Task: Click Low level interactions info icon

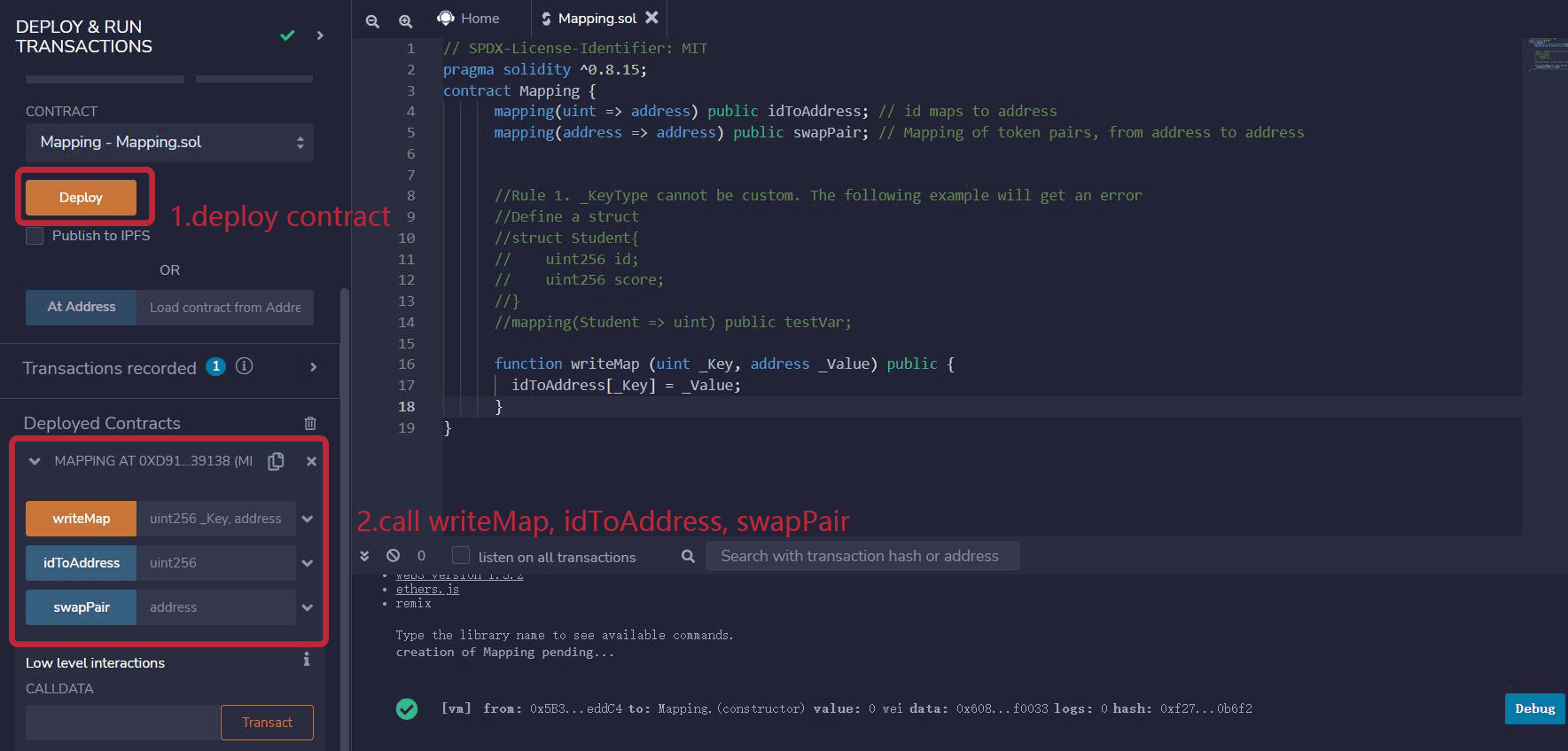Action: 306,660
